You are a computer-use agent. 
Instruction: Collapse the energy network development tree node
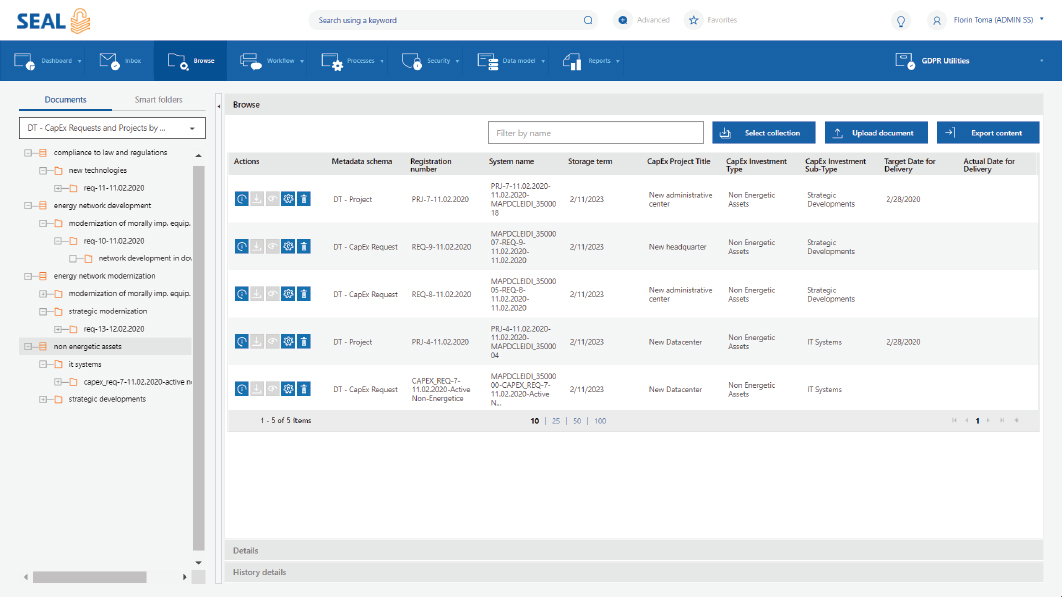coord(28,205)
